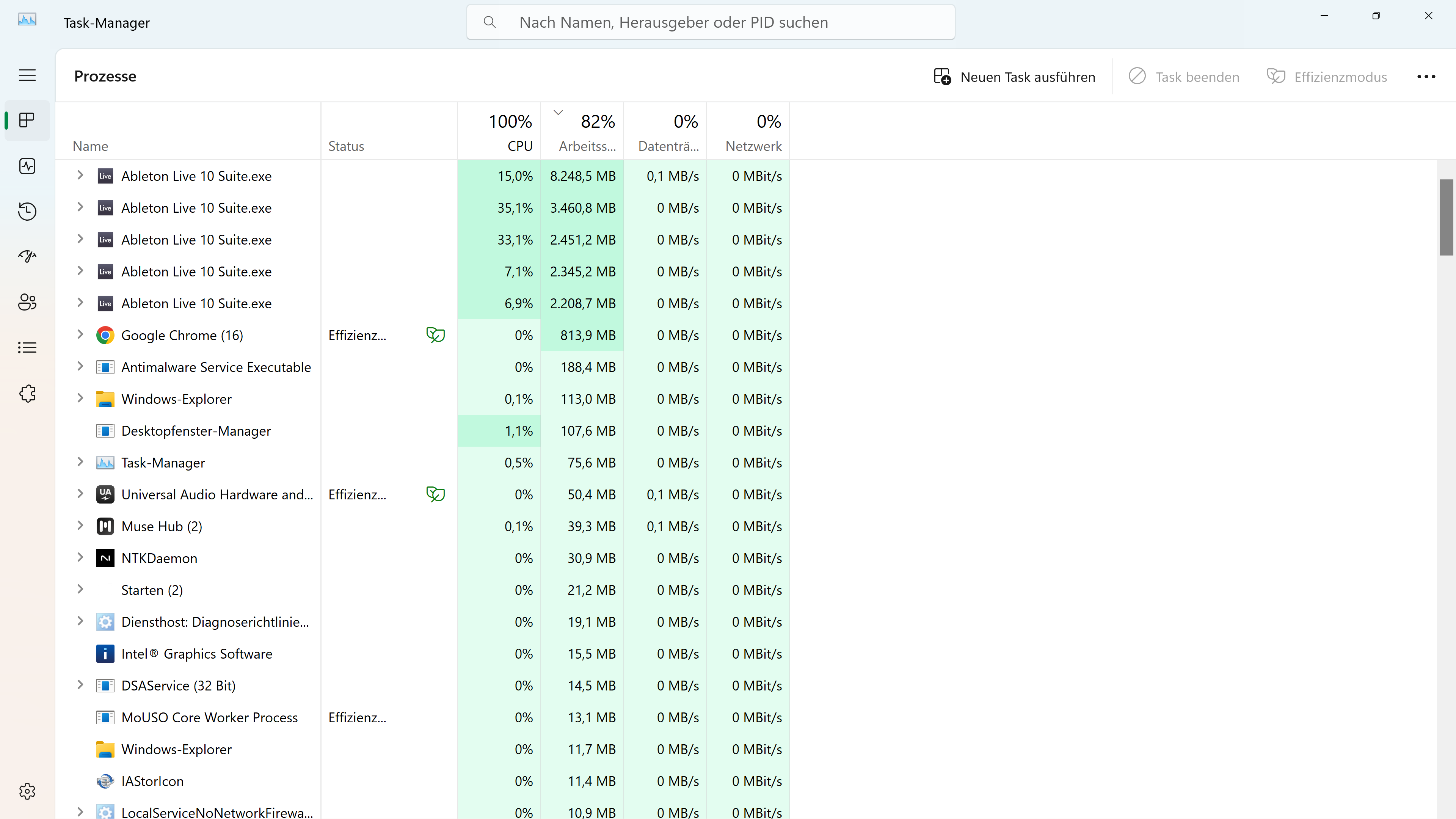Click the efficiency leaf icon on Google Chrome row
The width and height of the screenshot is (1456, 819).
435,335
